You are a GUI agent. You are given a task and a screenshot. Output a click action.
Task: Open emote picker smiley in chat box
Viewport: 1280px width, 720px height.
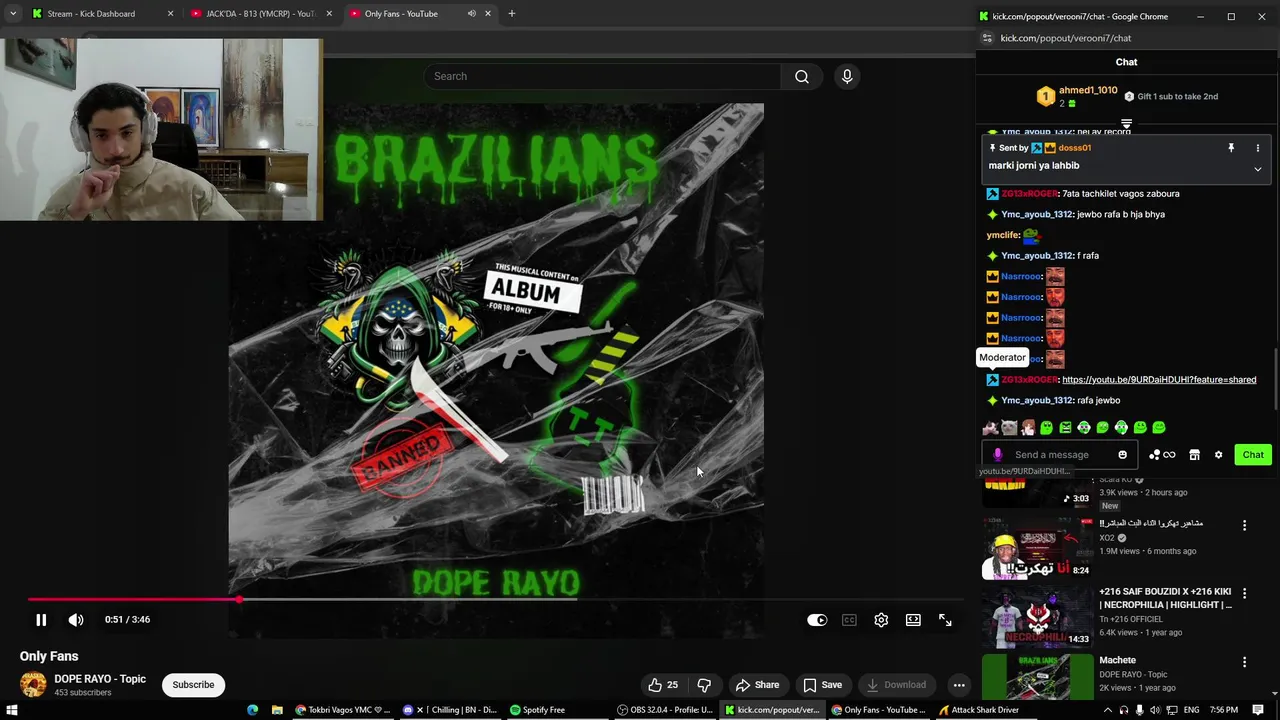[x=1122, y=455]
